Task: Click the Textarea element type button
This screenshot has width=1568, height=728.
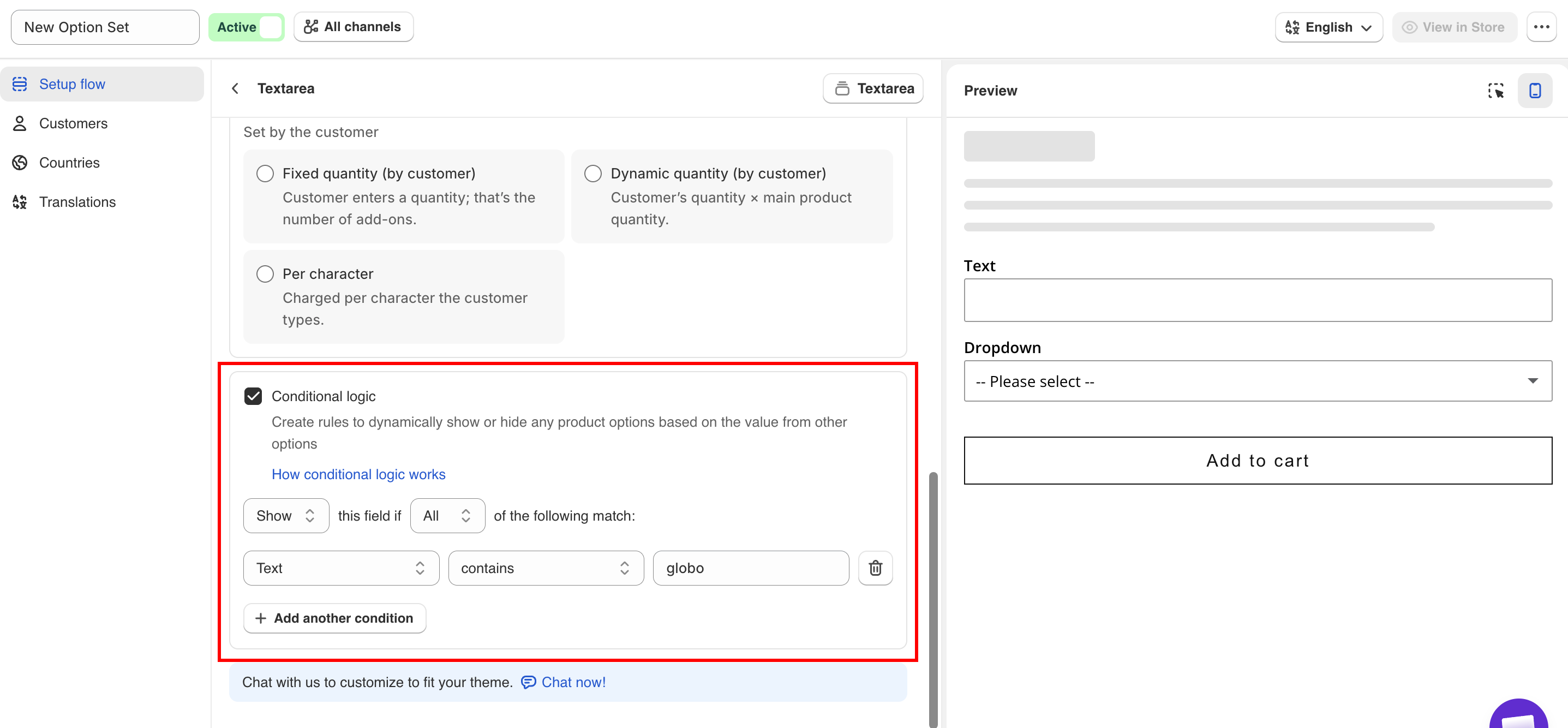Action: point(873,89)
